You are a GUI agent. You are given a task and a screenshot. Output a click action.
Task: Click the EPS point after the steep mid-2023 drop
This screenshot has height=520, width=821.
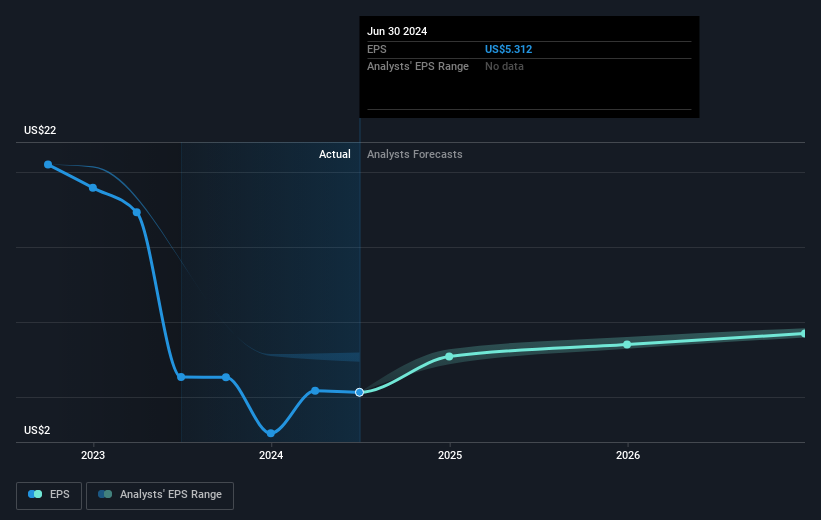tap(181, 377)
